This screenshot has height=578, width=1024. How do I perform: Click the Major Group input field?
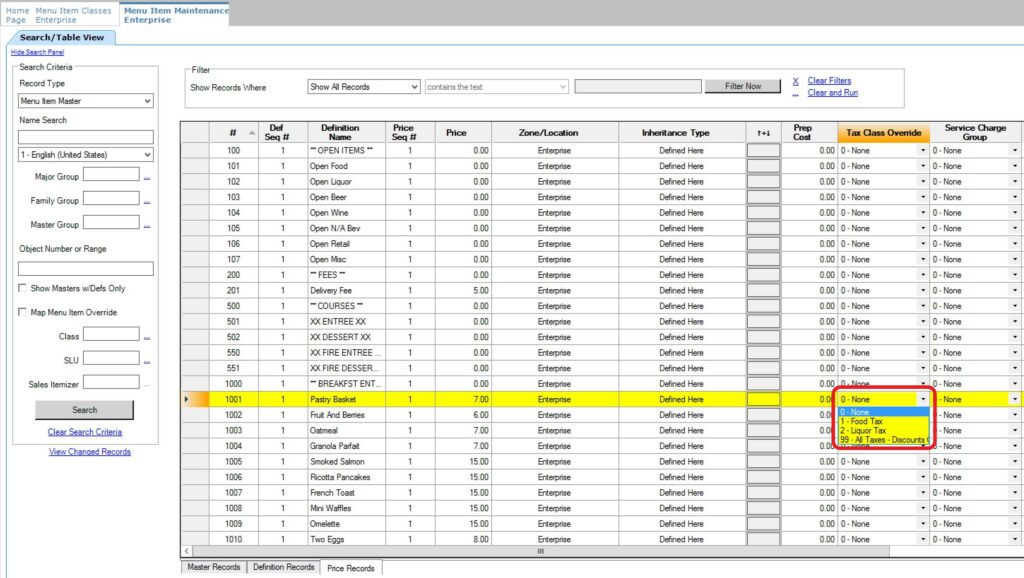[x=111, y=174]
